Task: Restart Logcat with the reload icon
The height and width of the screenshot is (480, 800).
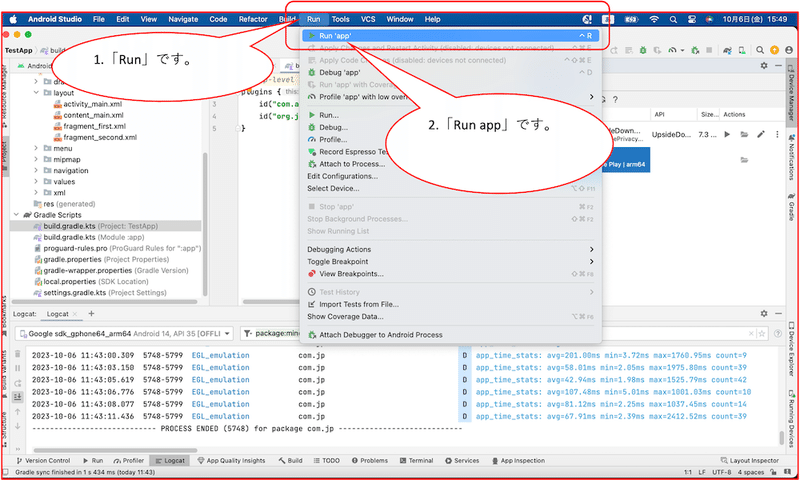Action: pyautogui.click(x=17, y=383)
